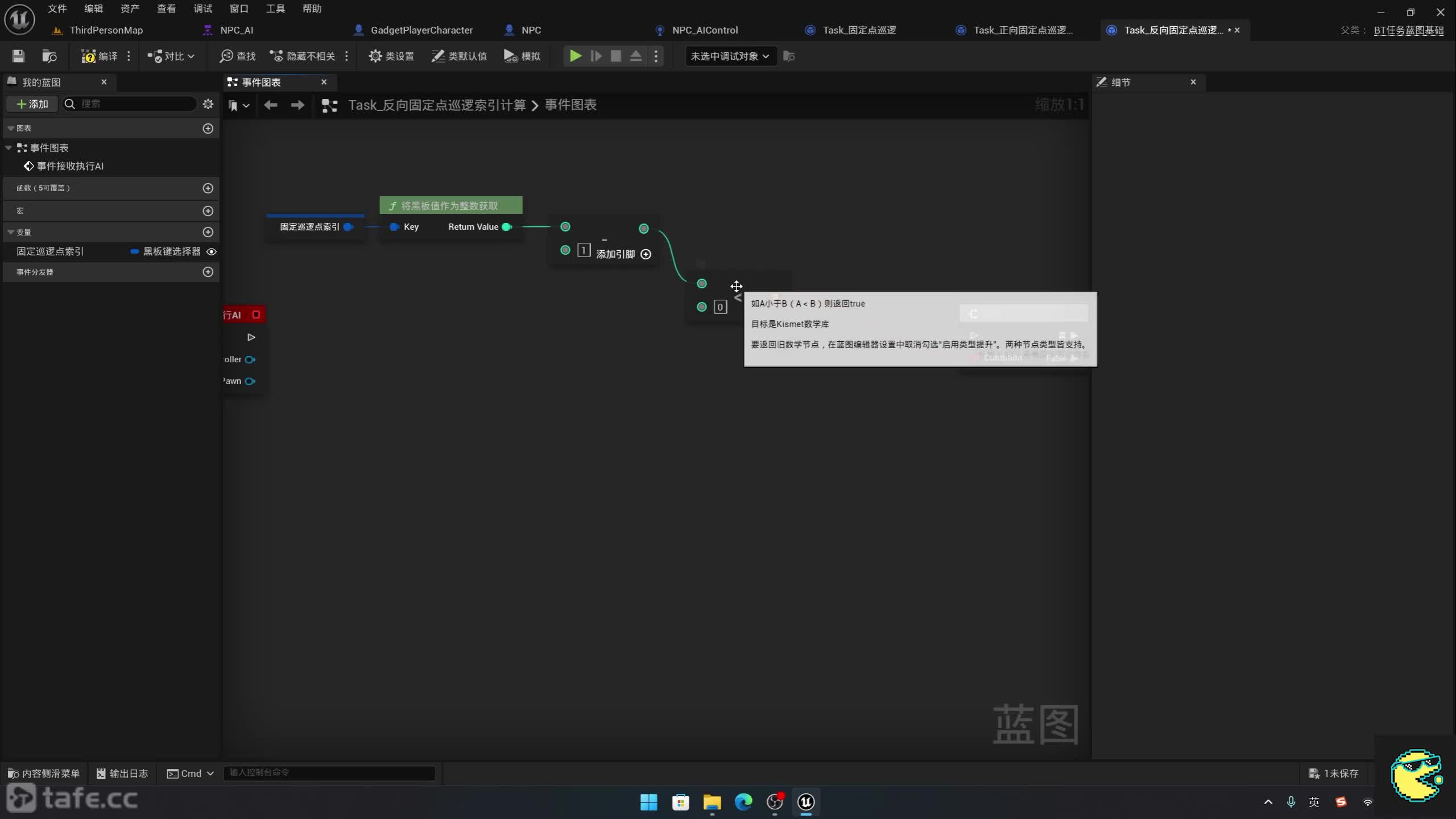Navigate forward in graph history
1456x819 pixels.
(297, 105)
